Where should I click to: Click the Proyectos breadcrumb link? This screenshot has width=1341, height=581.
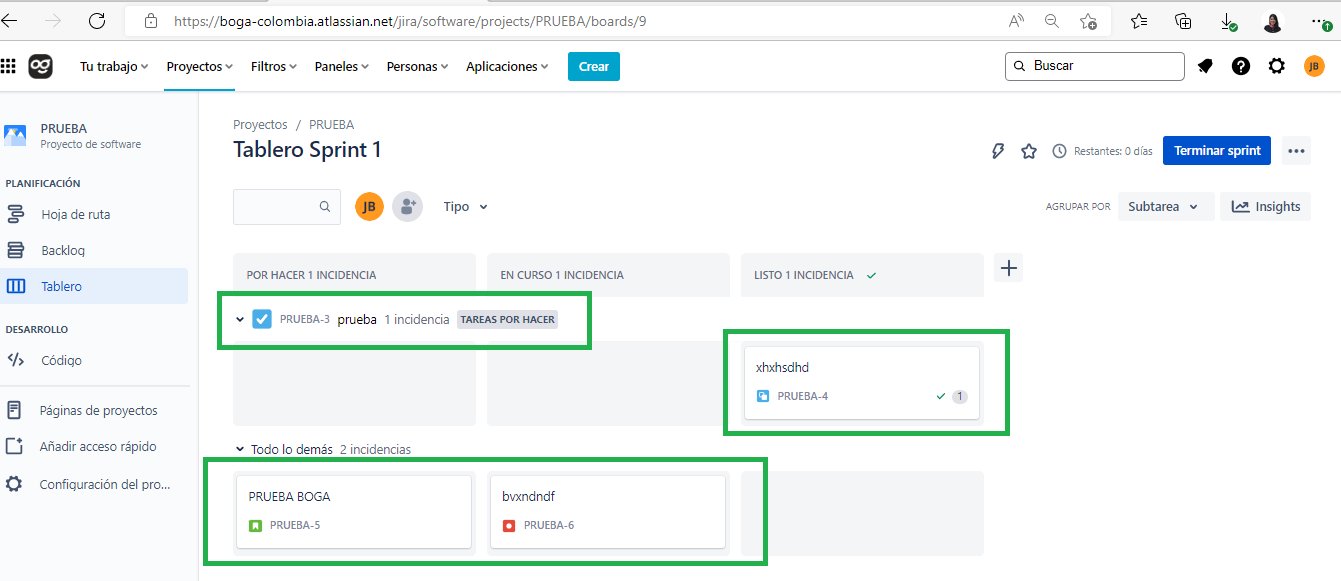tap(260, 125)
